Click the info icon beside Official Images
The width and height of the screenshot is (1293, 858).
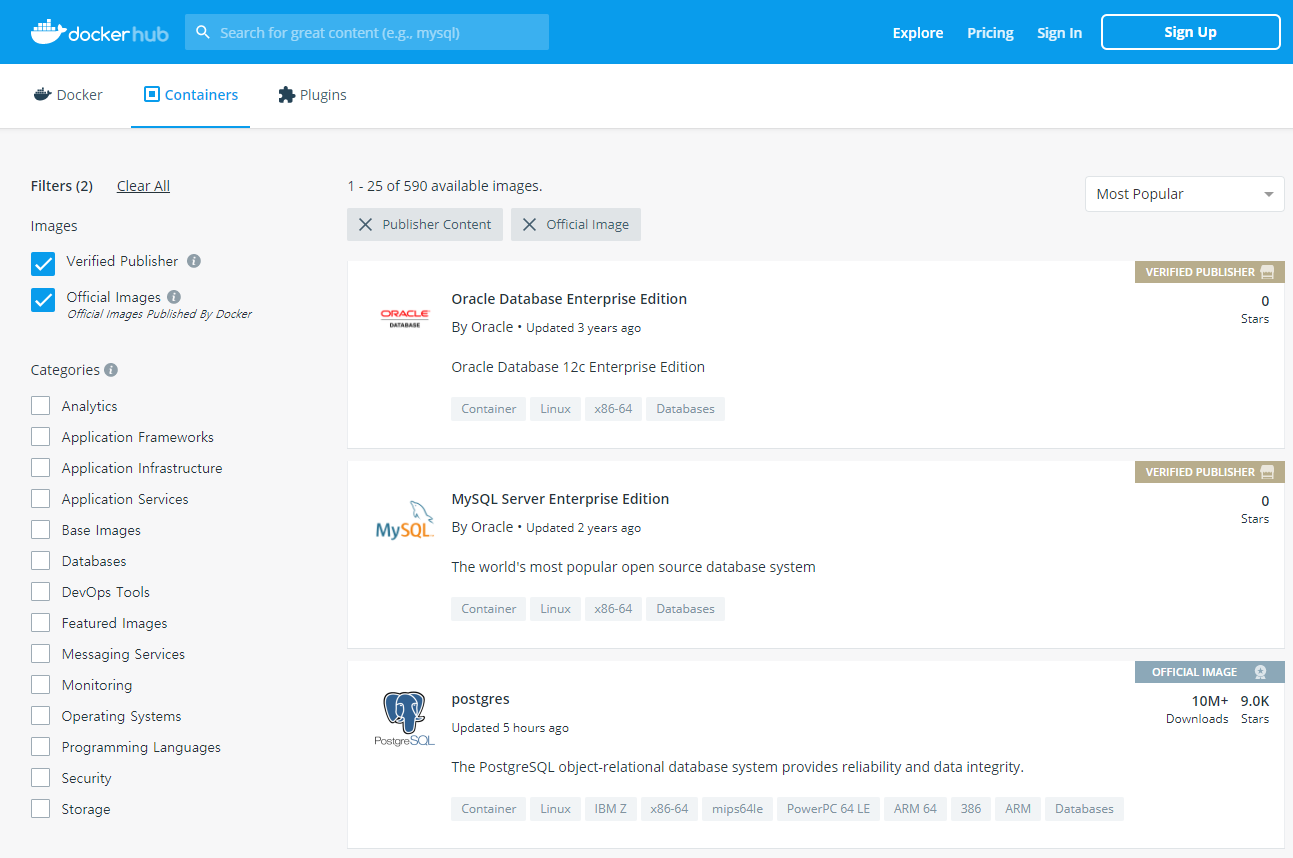[174, 297]
